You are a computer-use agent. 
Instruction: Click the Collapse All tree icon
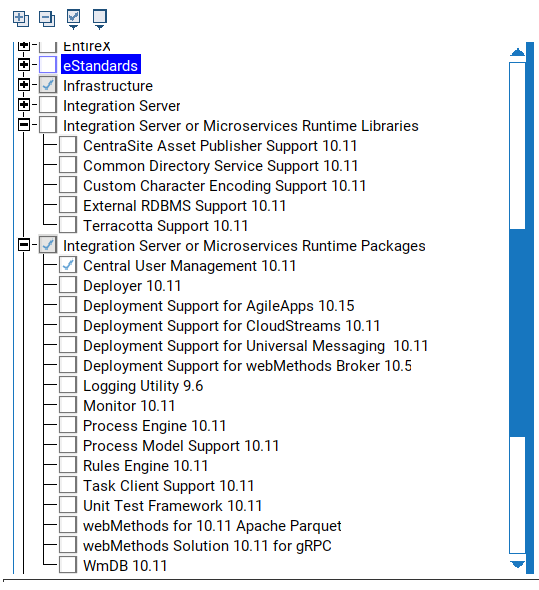[47, 19]
